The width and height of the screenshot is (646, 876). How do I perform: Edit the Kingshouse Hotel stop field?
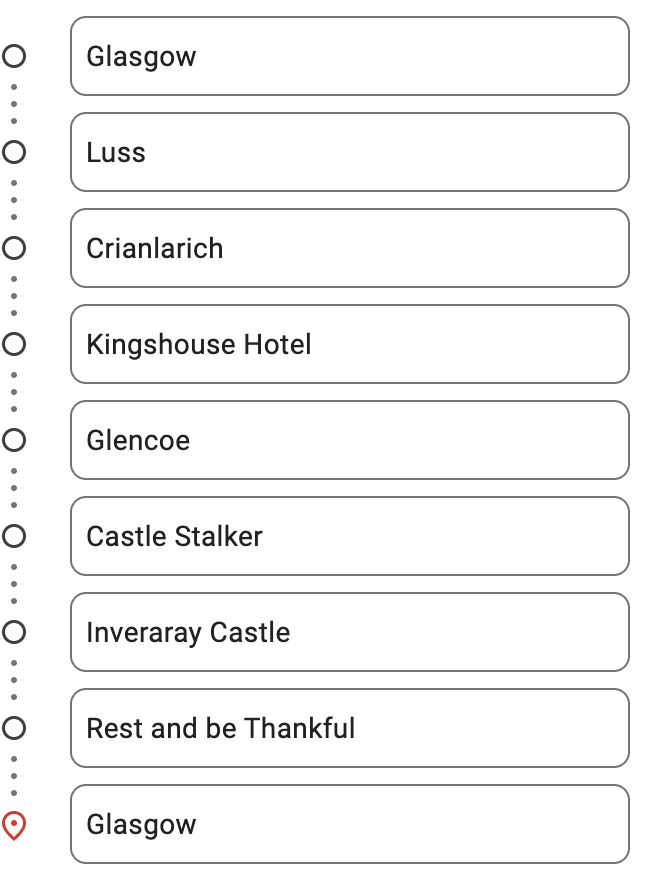pyautogui.click(x=350, y=344)
